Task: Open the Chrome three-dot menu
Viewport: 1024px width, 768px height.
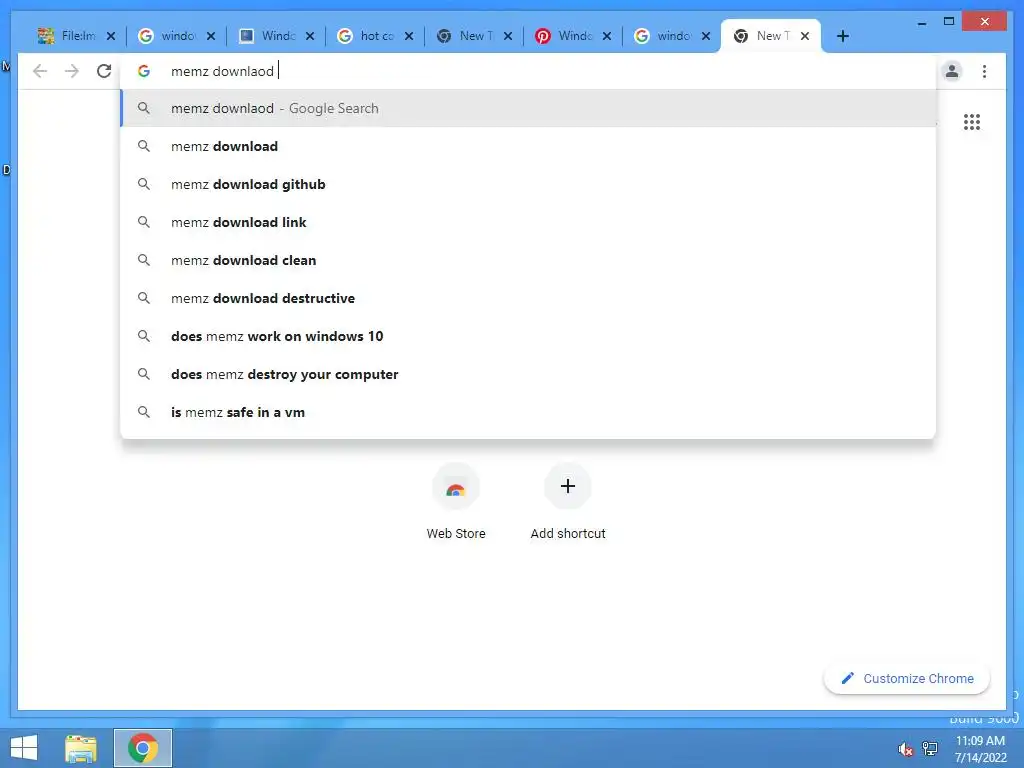Action: 984,71
